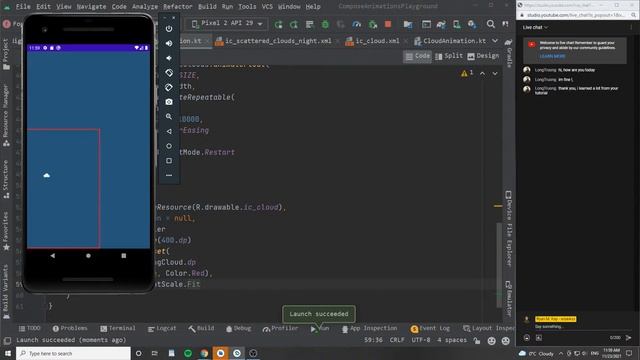Click the emulator toolbar Back triangle
Viewport: 640px width, 360px height.
[169, 131]
